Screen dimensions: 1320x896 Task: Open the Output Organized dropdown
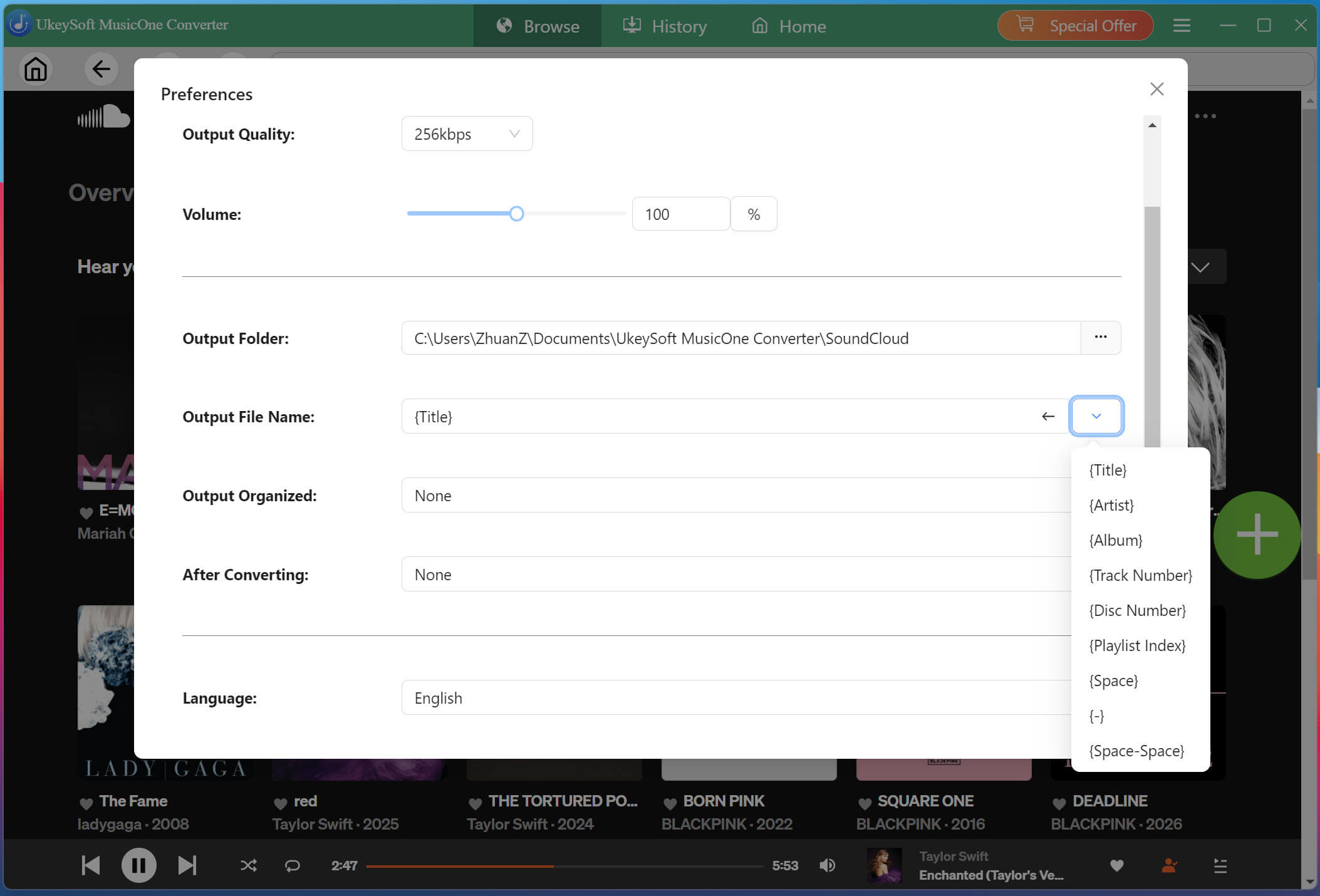tap(736, 495)
